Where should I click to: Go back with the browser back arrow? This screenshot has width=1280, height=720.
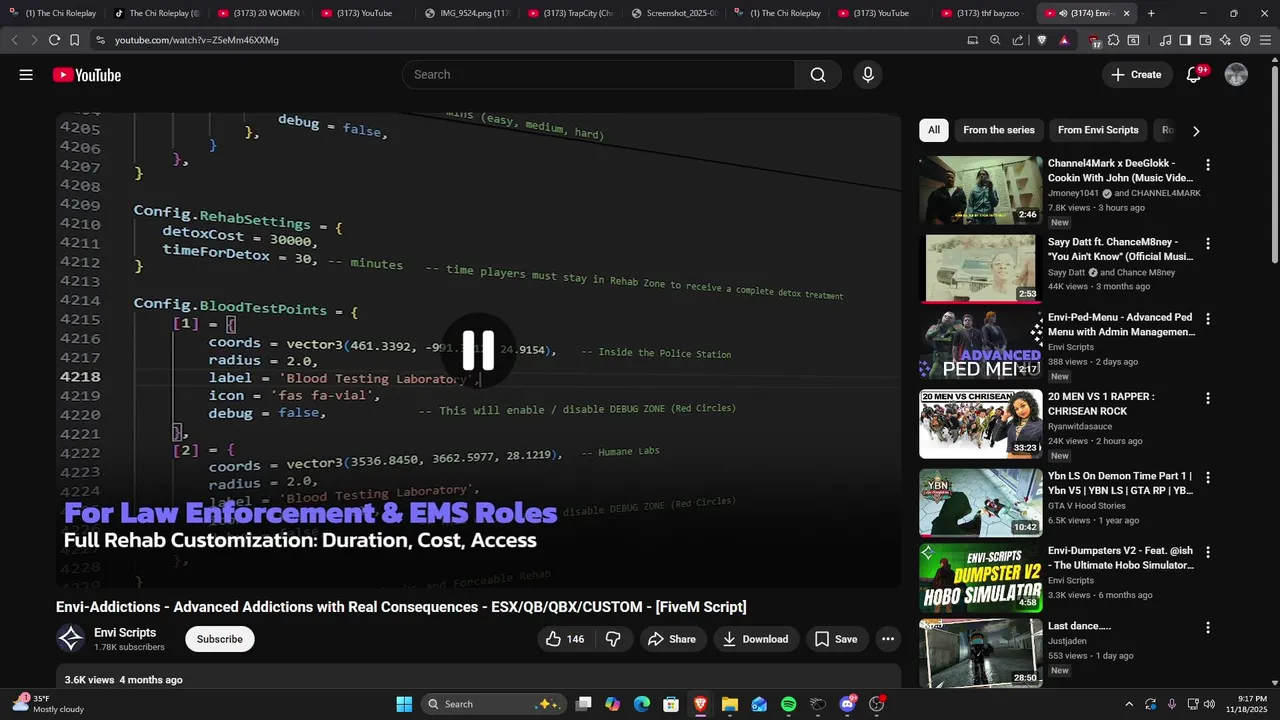pyautogui.click(x=14, y=40)
